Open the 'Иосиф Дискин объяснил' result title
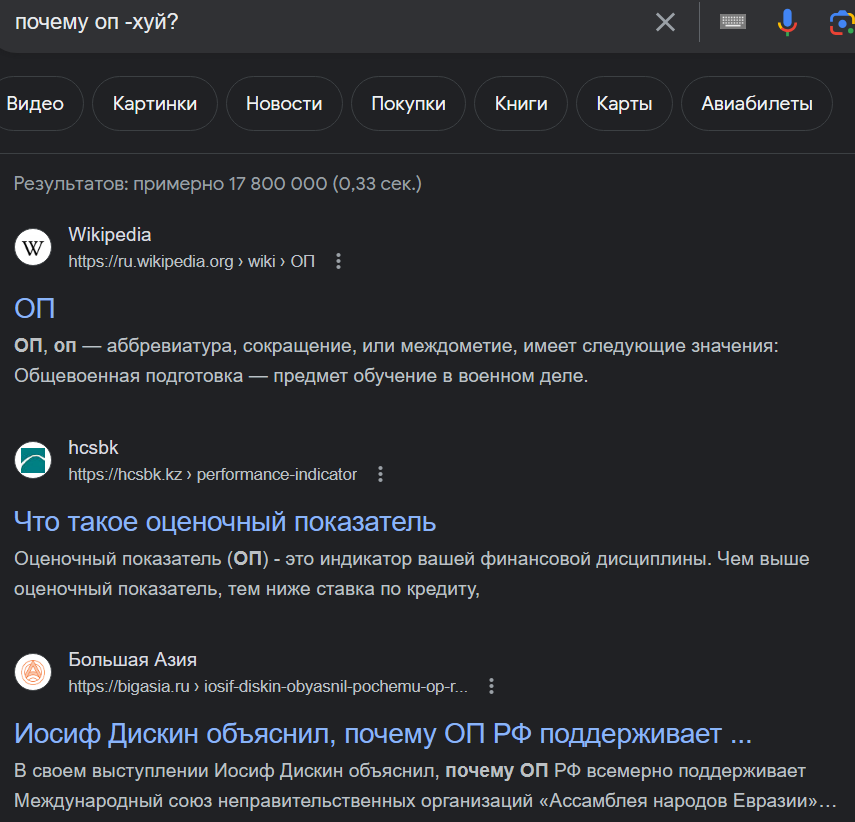The image size is (855, 822). (x=383, y=734)
